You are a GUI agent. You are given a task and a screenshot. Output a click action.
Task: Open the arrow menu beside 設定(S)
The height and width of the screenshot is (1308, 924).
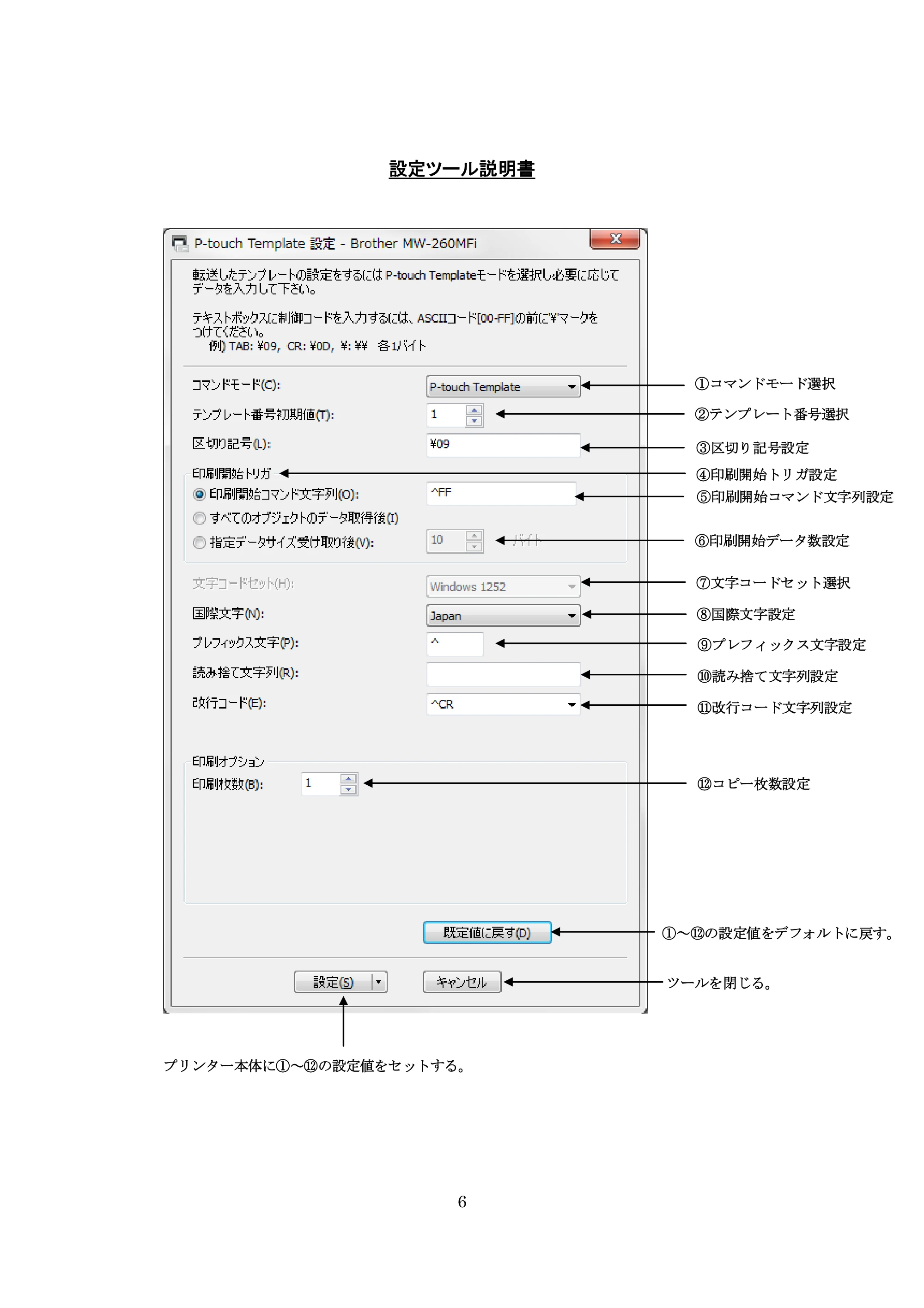pyautogui.click(x=379, y=982)
